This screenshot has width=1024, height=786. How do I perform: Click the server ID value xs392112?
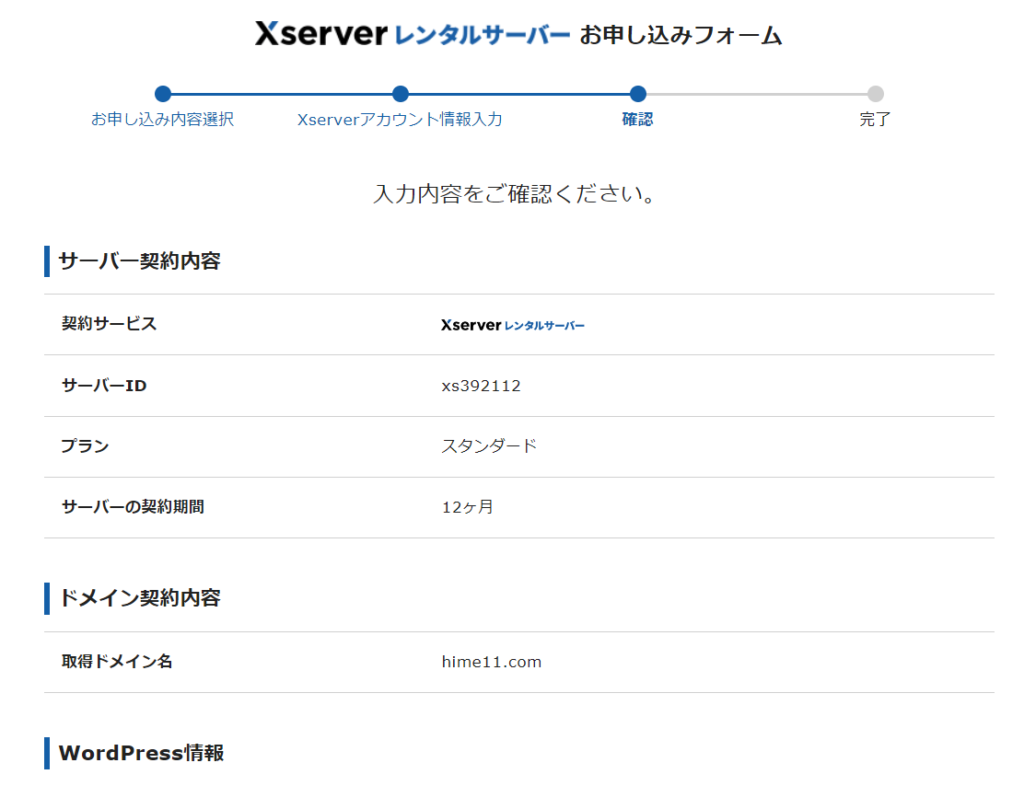click(481, 386)
